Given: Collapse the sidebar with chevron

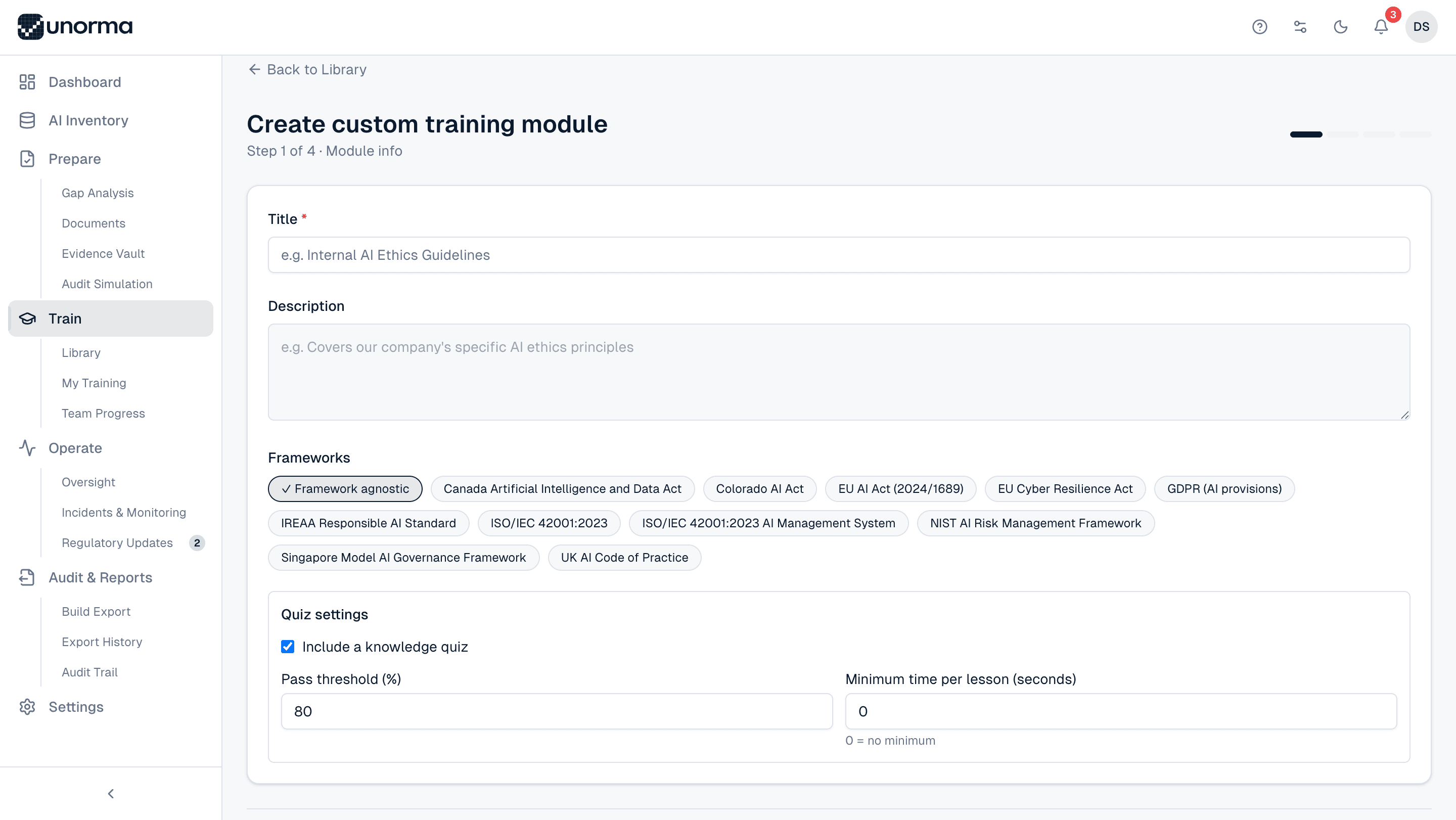Looking at the screenshot, I should click(111, 793).
